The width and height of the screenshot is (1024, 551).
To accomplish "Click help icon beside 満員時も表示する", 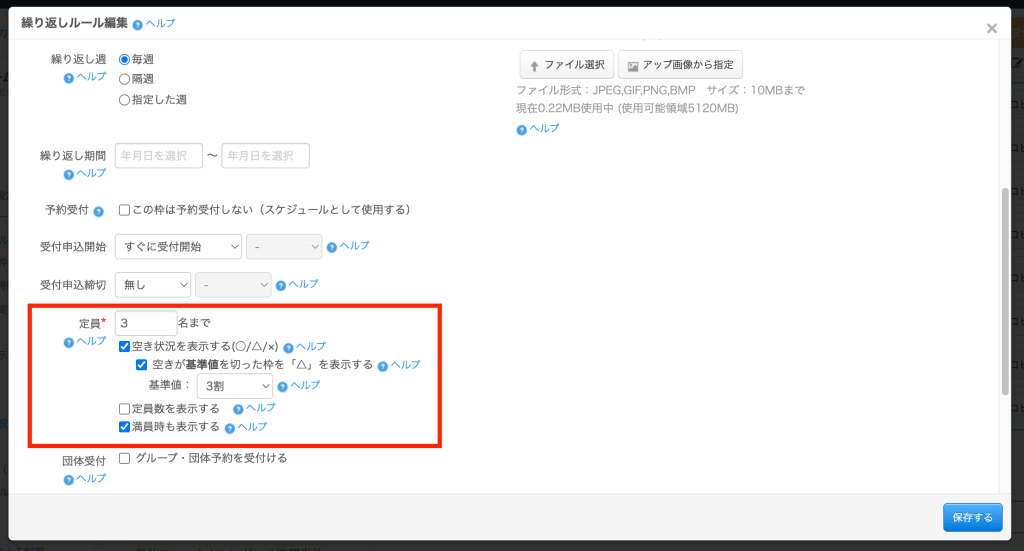I will (x=230, y=427).
